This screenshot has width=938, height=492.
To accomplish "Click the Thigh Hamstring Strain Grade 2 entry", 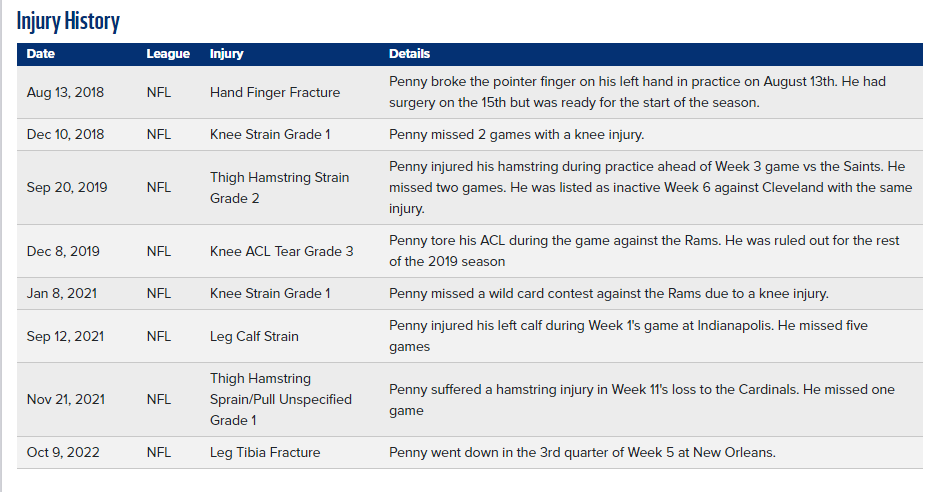I will [280, 187].
